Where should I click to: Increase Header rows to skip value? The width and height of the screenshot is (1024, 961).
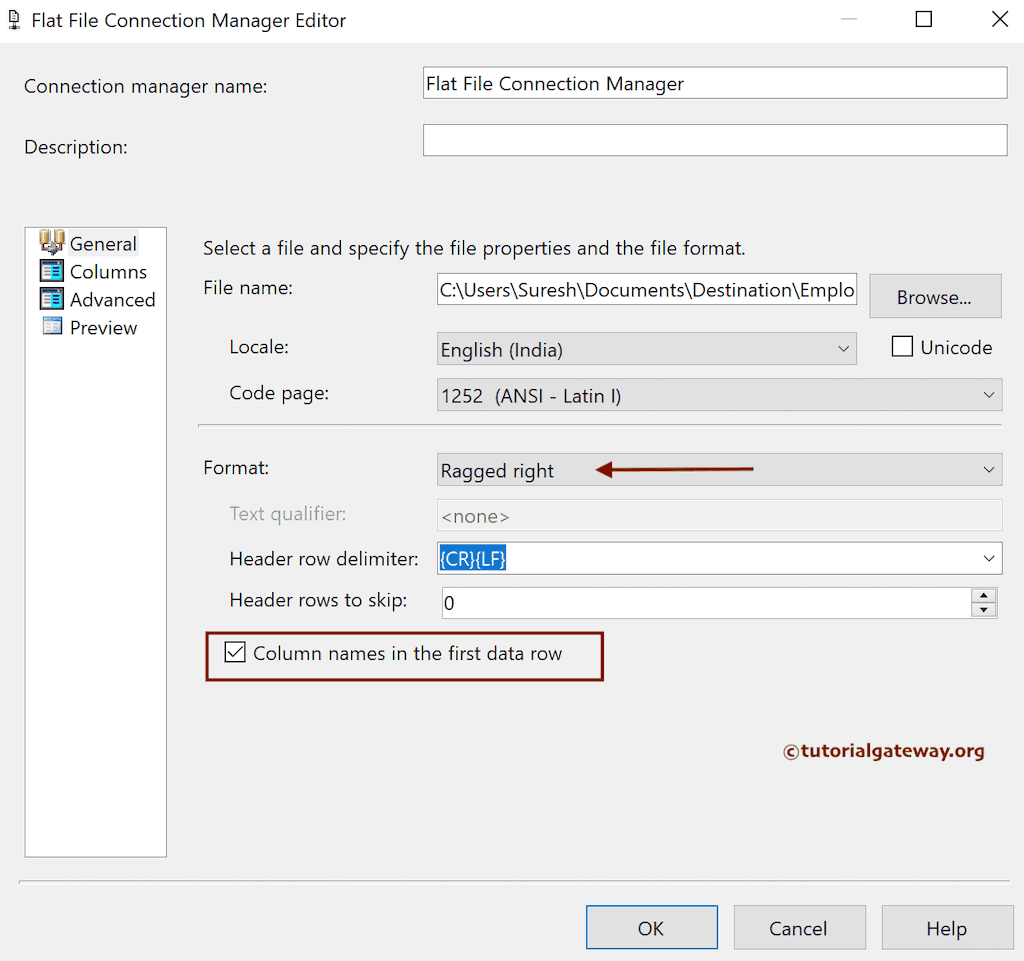984,596
